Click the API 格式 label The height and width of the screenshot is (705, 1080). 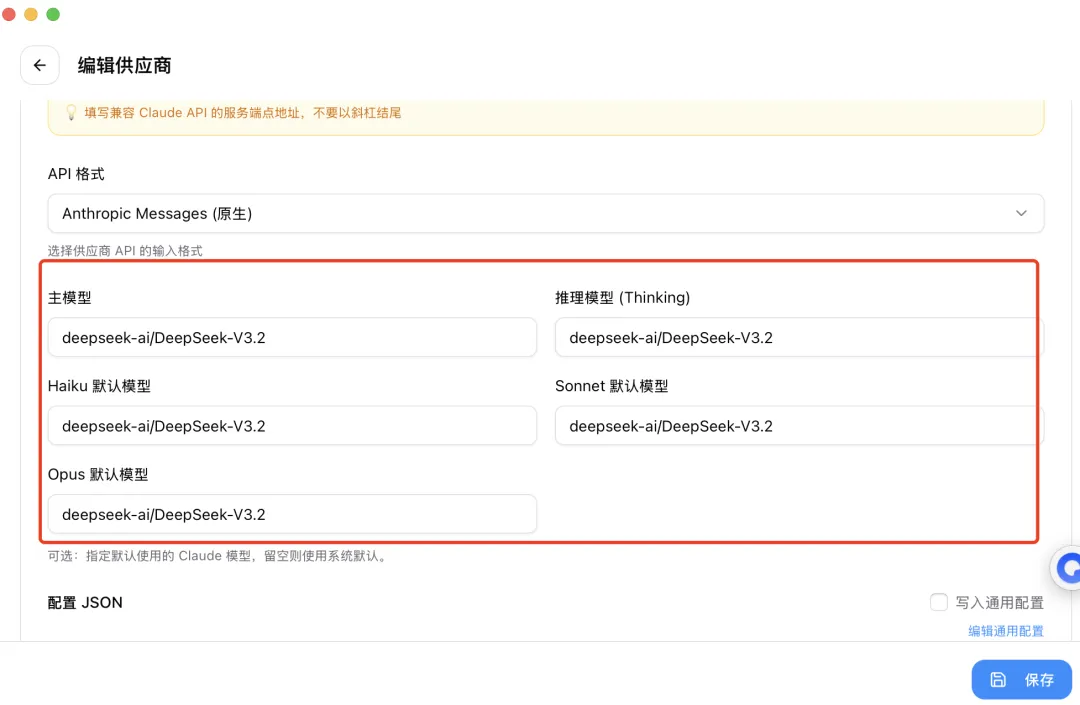coord(76,174)
